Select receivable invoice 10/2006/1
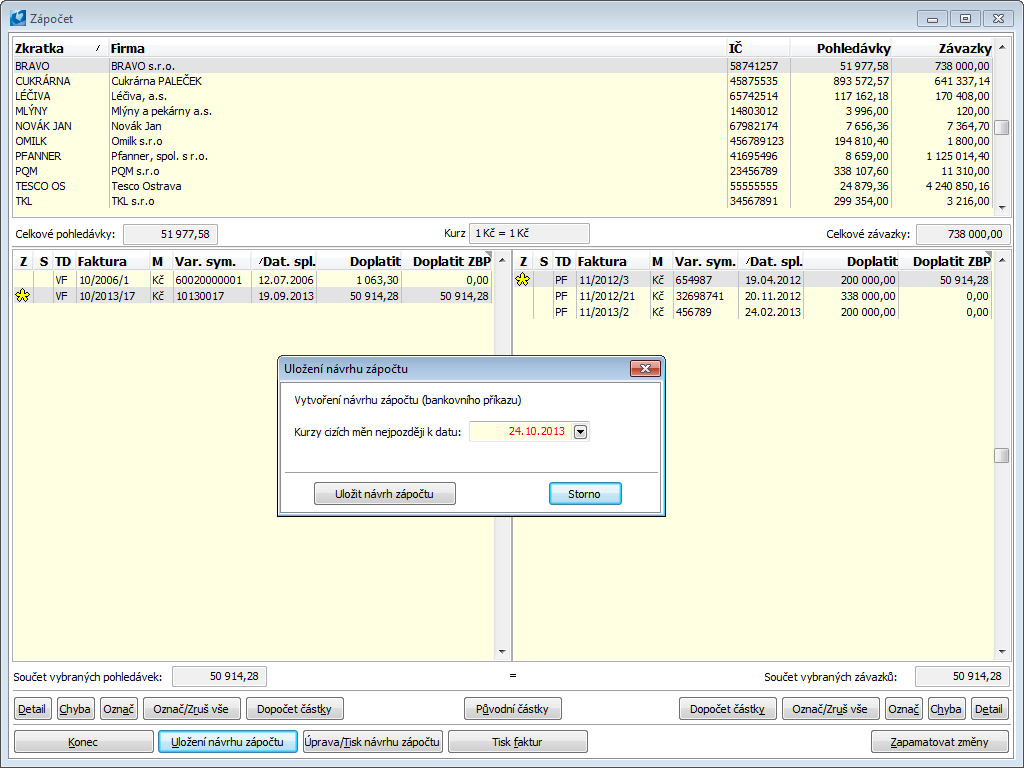Image resolution: width=1024 pixels, height=768 pixels. tap(253, 280)
